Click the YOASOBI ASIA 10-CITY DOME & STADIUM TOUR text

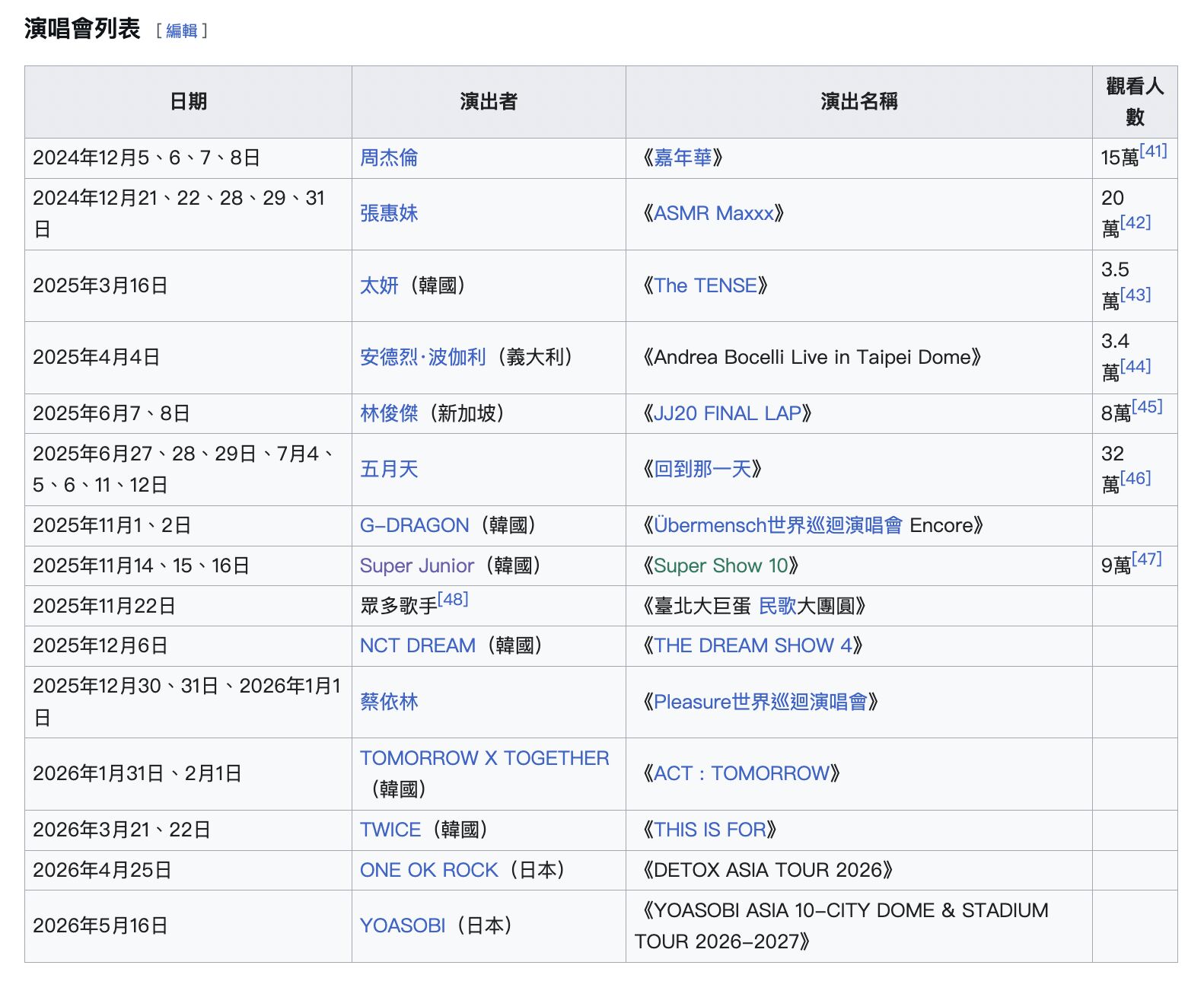coord(842,926)
